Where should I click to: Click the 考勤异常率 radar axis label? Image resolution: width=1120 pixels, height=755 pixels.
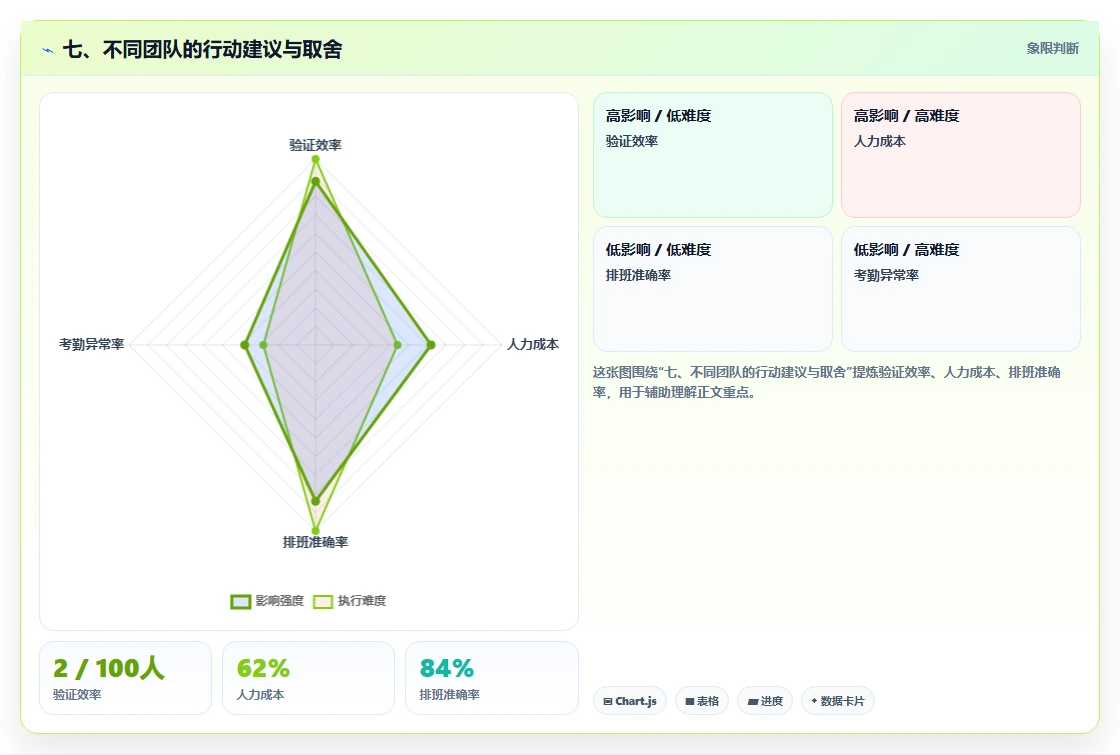(x=91, y=344)
